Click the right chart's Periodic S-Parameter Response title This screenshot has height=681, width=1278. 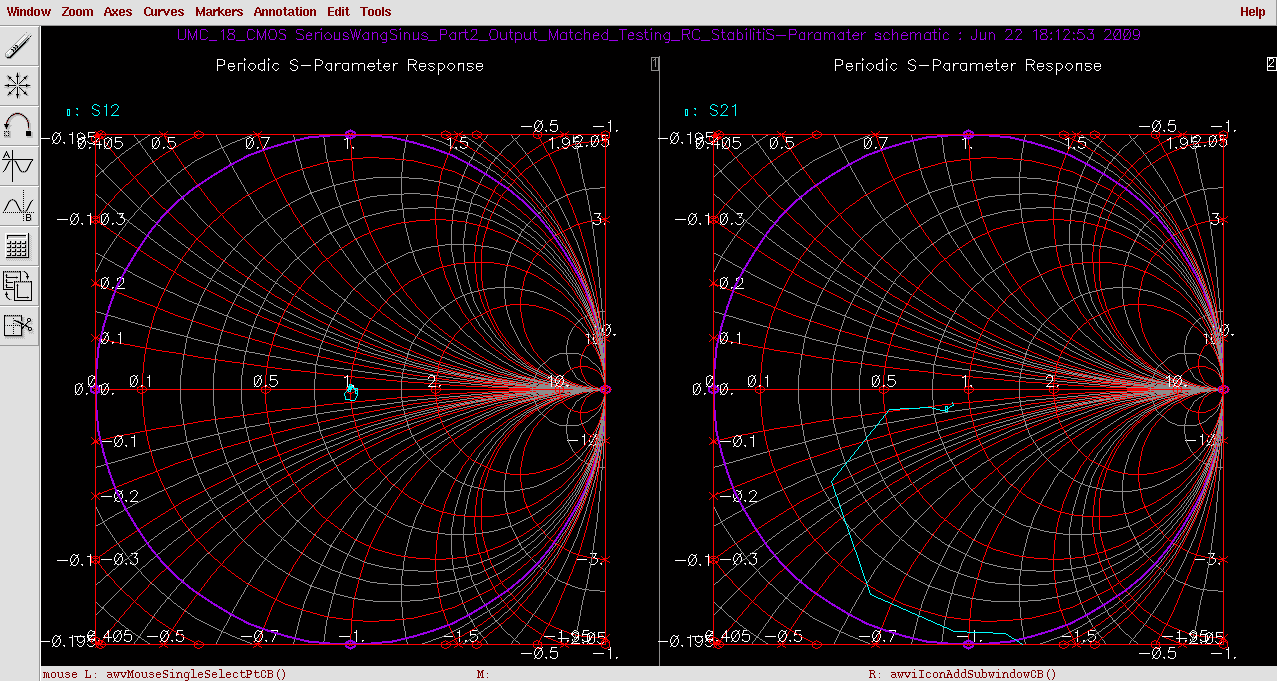[968, 66]
